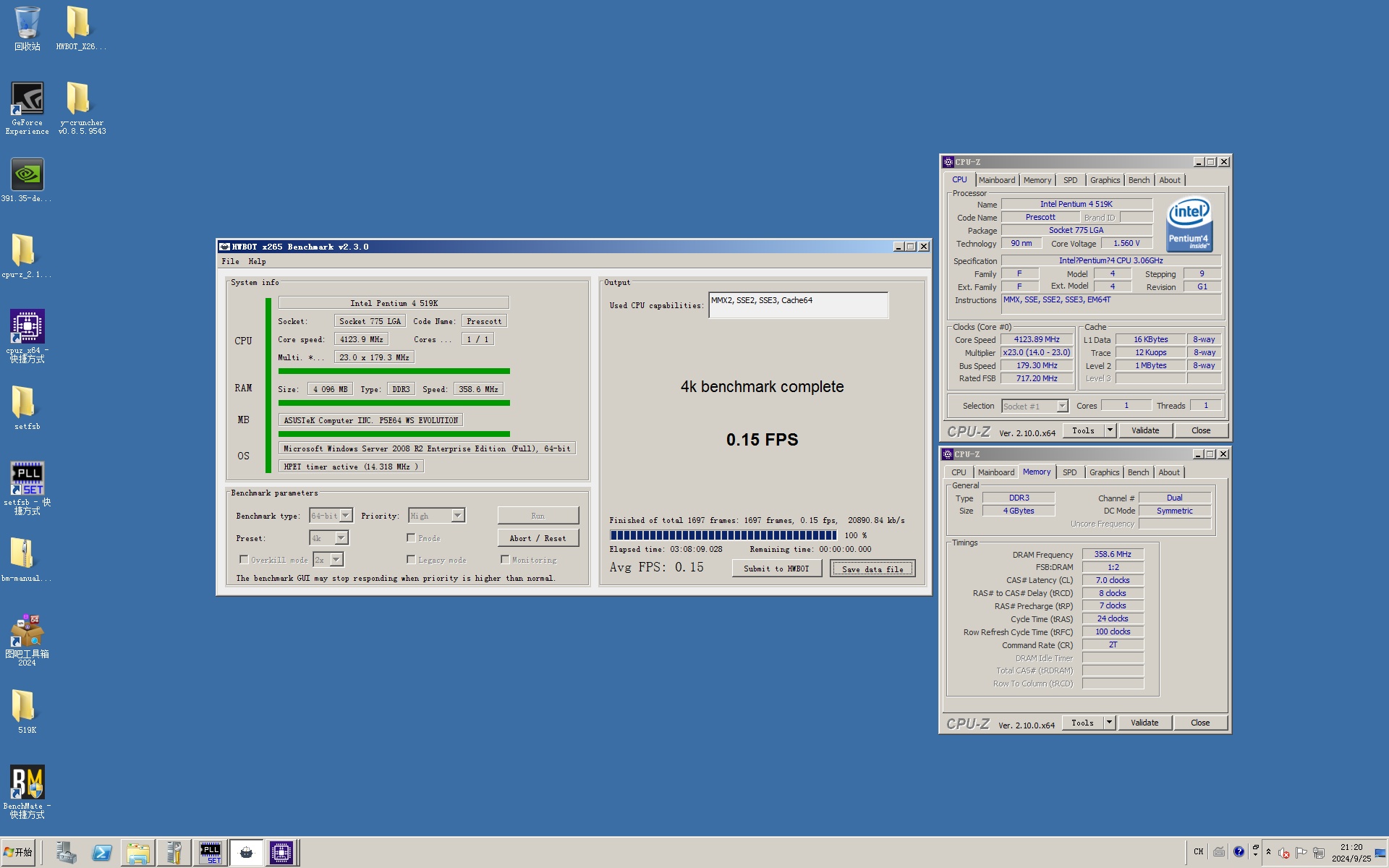Click the language bar help icon
The image size is (1389, 868).
pos(1239,852)
